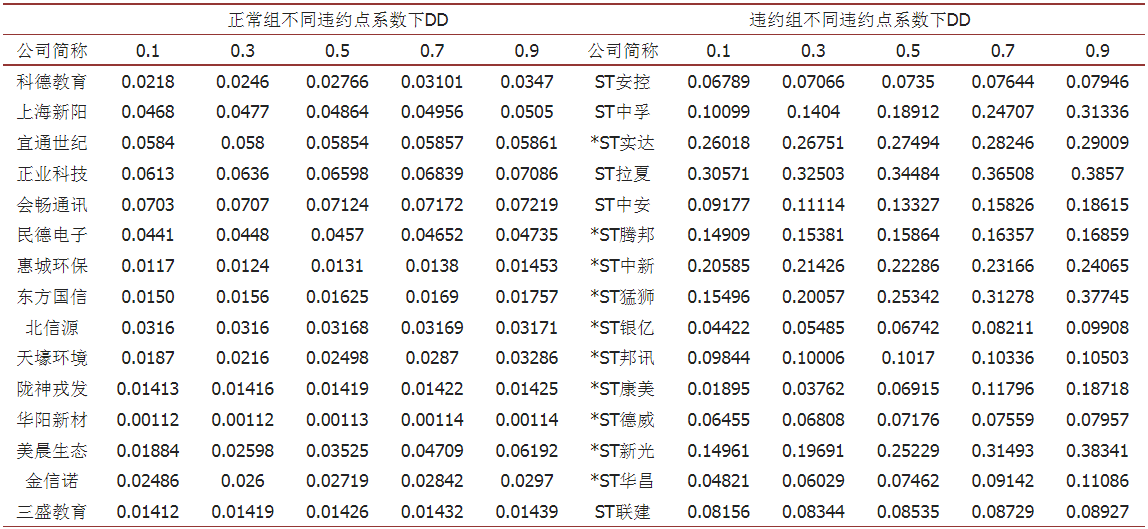Select value 0.38341 for *ST新光
Image resolution: width=1148 pixels, height=529 pixels.
pyautogui.click(x=1097, y=450)
